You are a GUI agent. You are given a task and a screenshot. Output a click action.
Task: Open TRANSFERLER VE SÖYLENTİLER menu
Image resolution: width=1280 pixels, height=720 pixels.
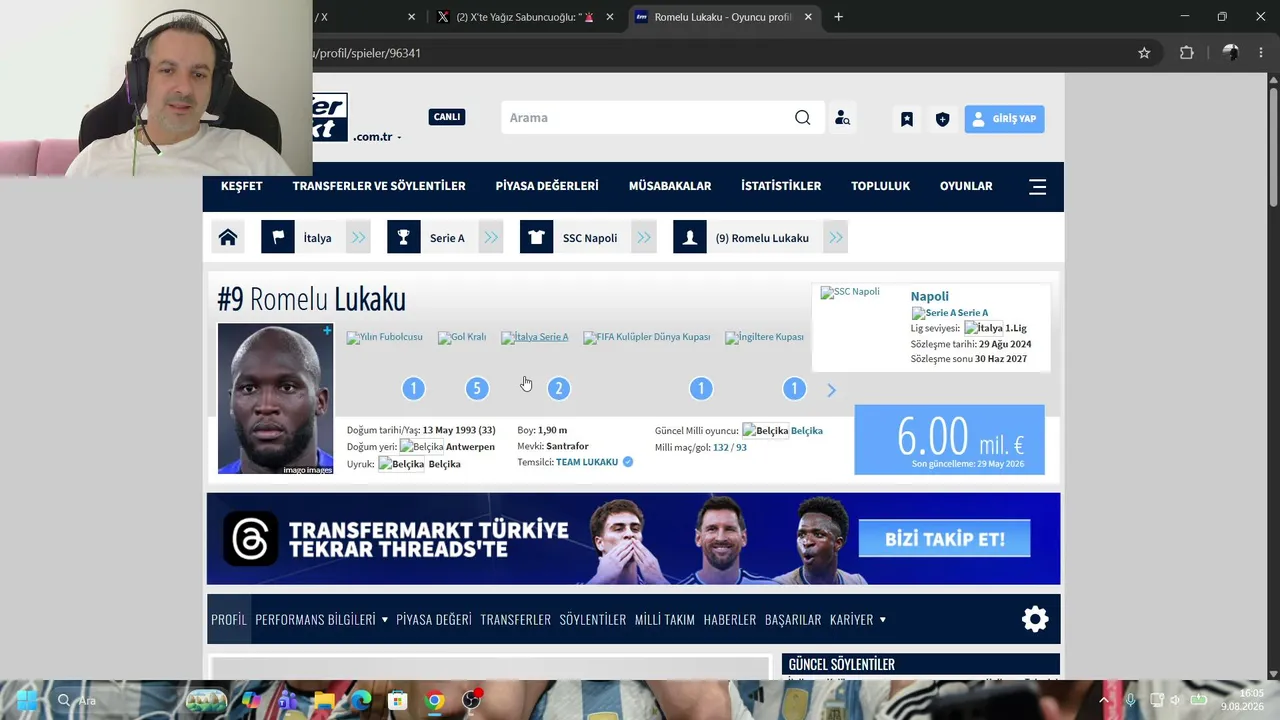[379, 186]
